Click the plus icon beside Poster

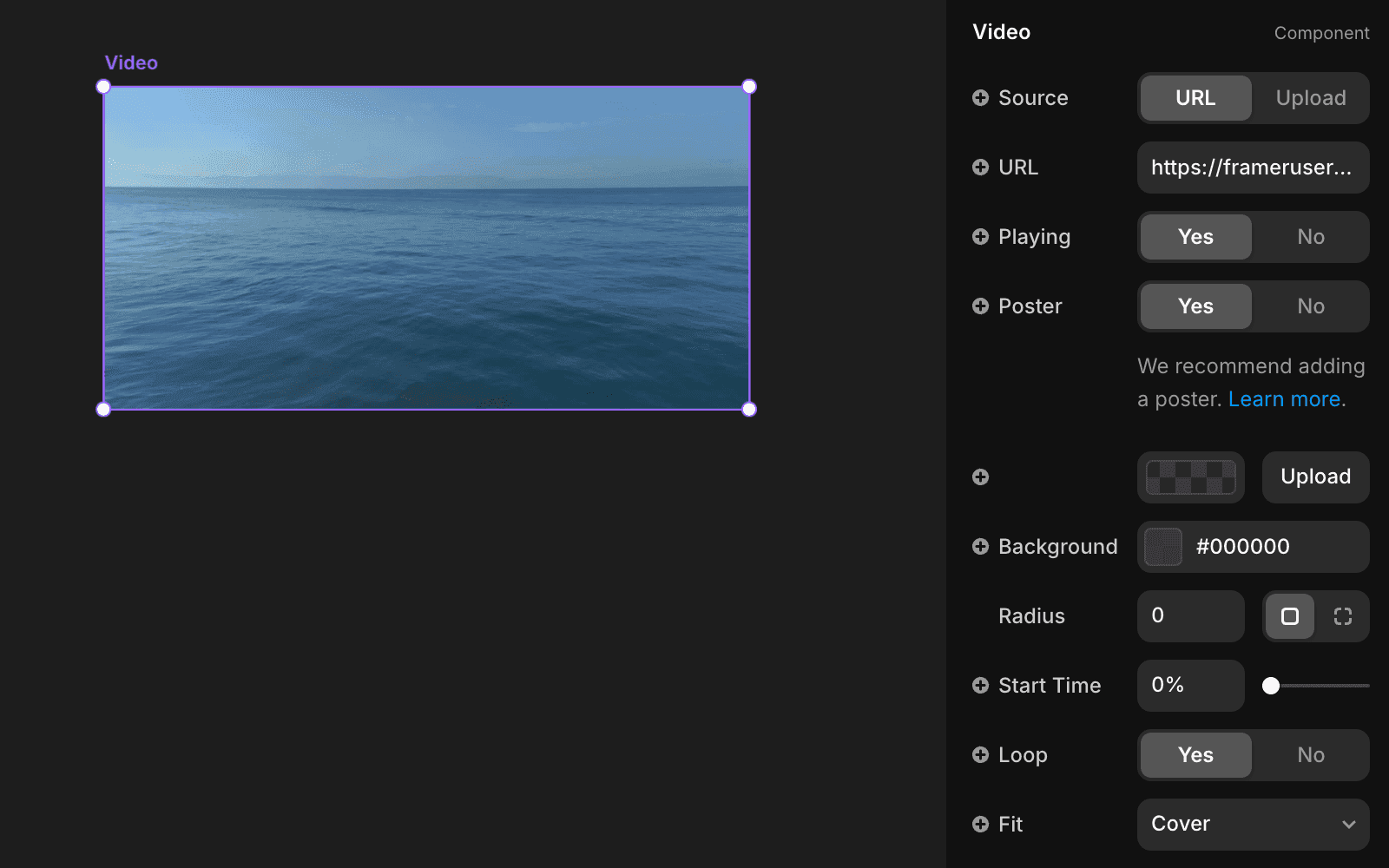(x=980, y=306)
